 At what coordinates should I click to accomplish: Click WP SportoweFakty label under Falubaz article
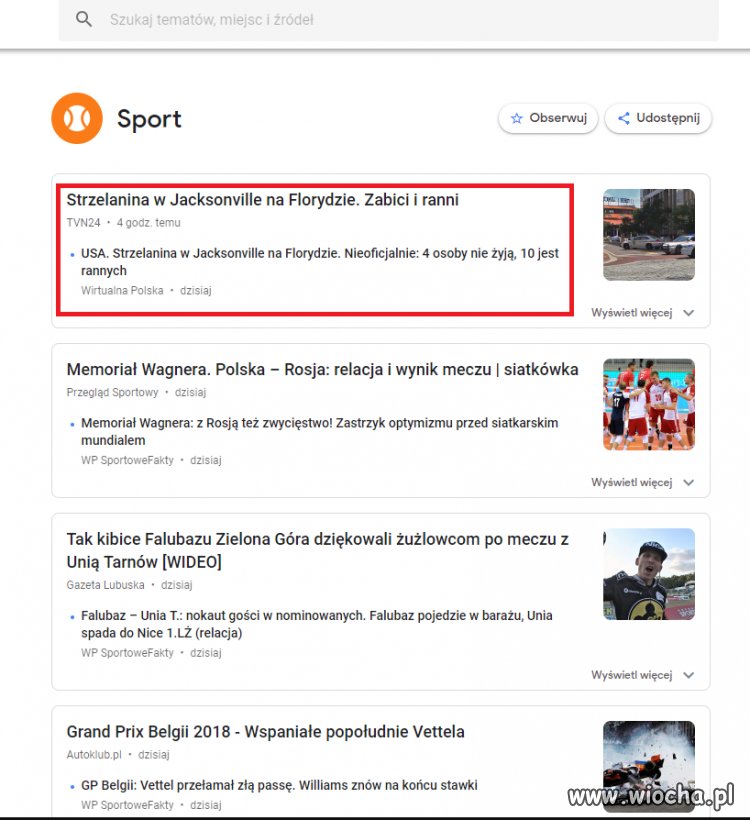[x=127, y=653]
